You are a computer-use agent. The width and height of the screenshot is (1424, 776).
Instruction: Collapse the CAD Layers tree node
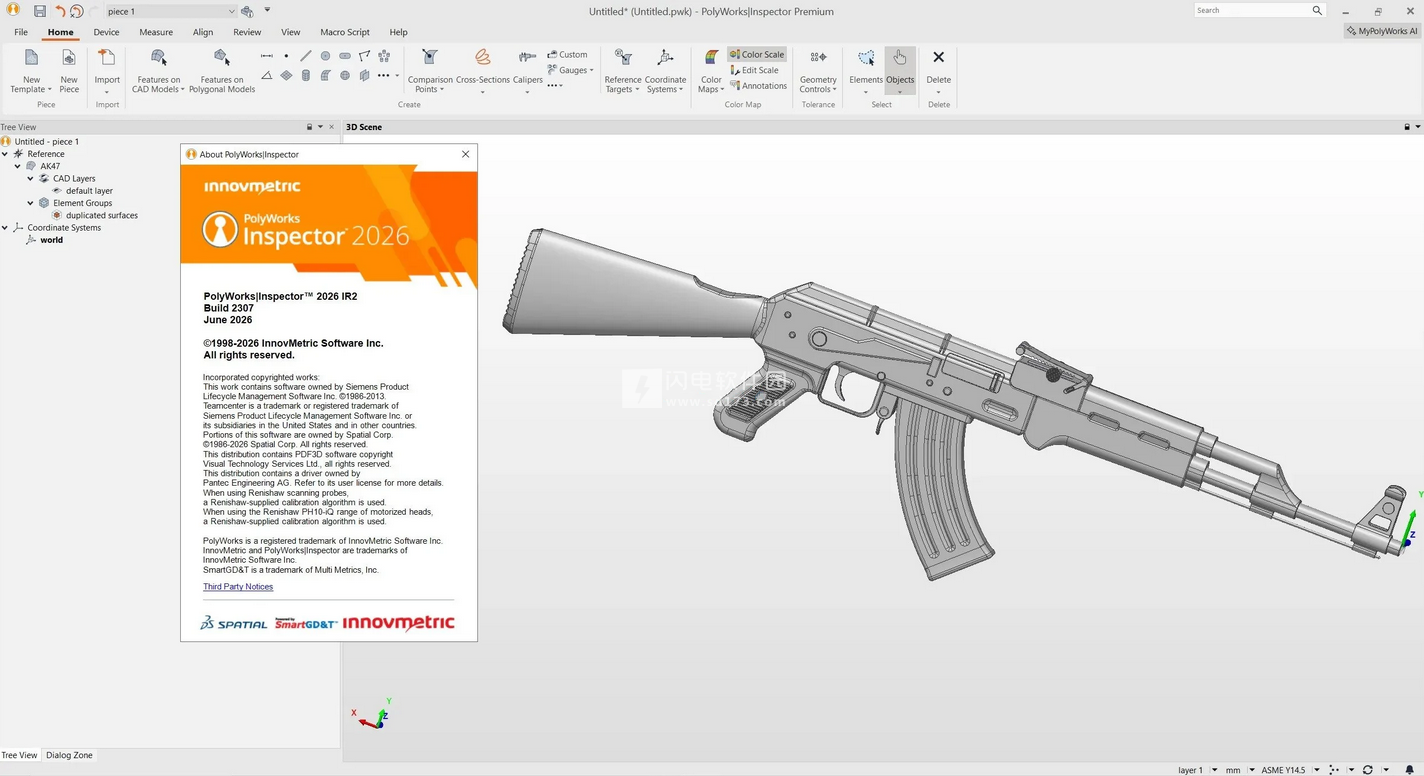(x=31, y=178)
